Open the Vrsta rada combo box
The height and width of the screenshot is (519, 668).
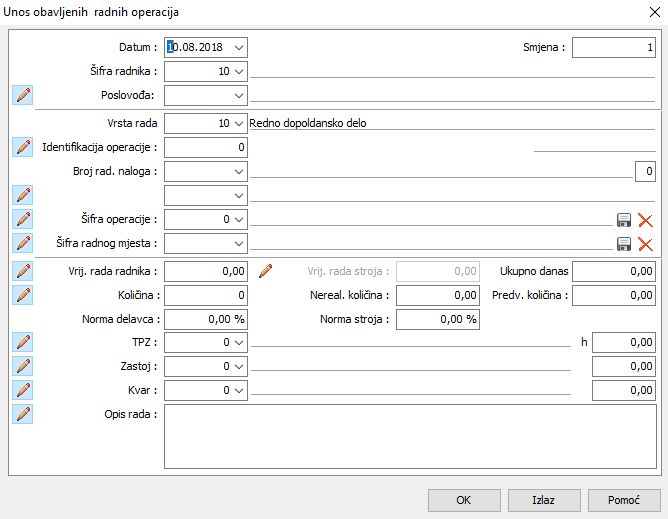pos(238,123)
